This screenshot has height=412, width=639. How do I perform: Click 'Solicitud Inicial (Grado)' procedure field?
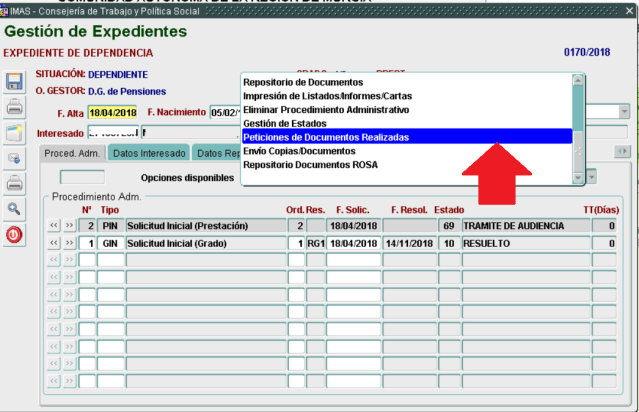point(205,243)
